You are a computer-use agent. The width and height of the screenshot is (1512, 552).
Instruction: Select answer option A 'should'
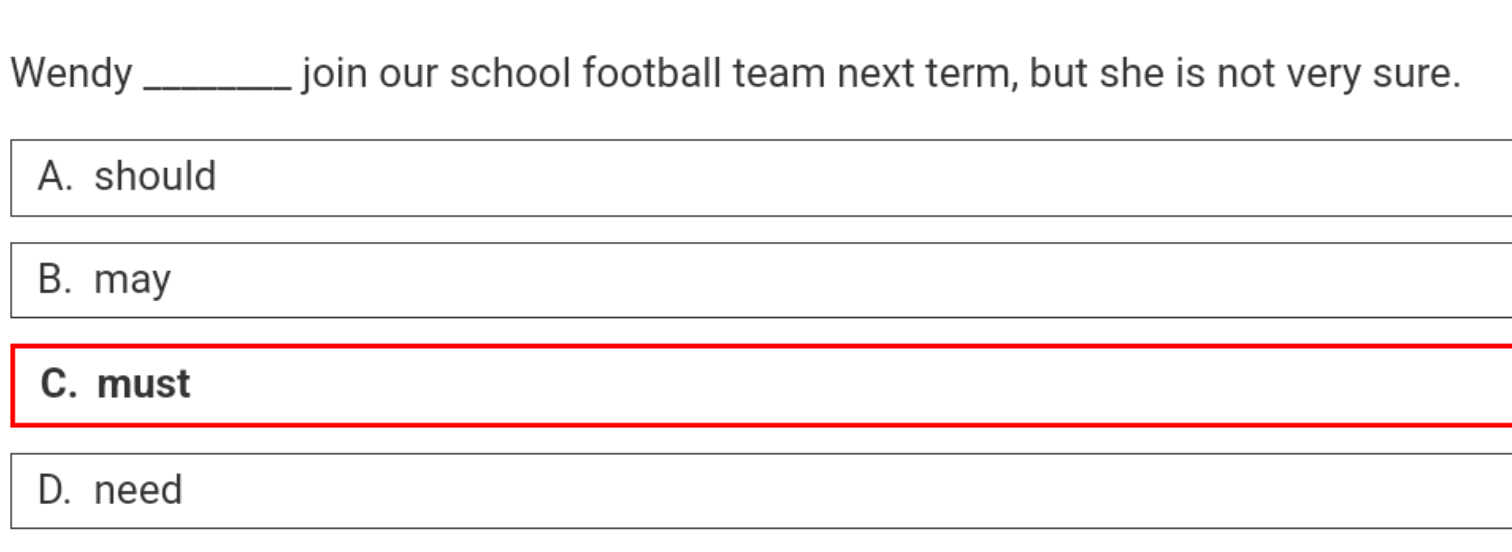[761, 178]
